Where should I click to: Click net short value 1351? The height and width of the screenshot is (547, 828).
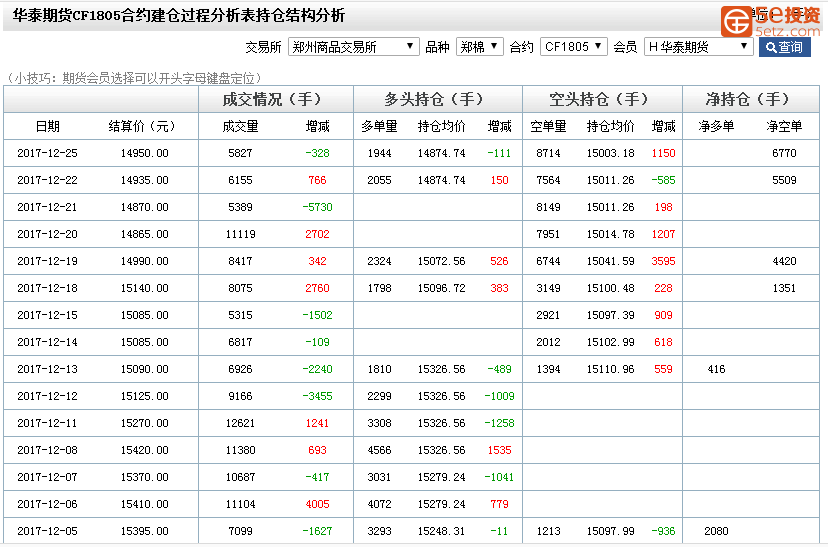(x=784, y=288)
